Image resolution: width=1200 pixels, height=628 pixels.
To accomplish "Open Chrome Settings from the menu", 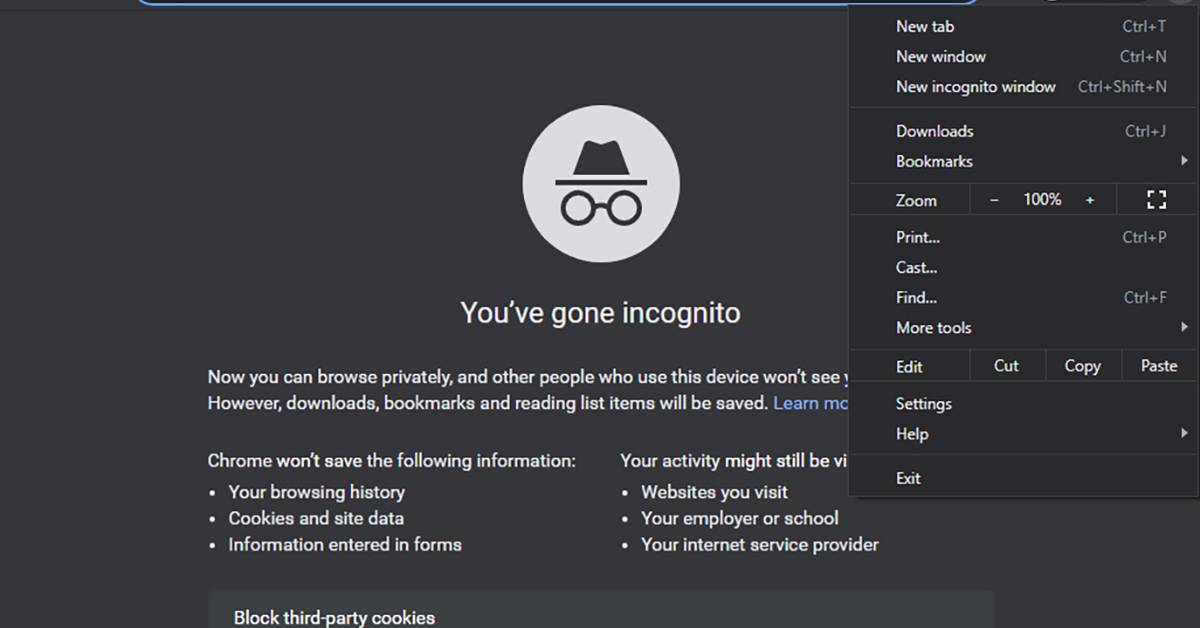I will (923, 404).
